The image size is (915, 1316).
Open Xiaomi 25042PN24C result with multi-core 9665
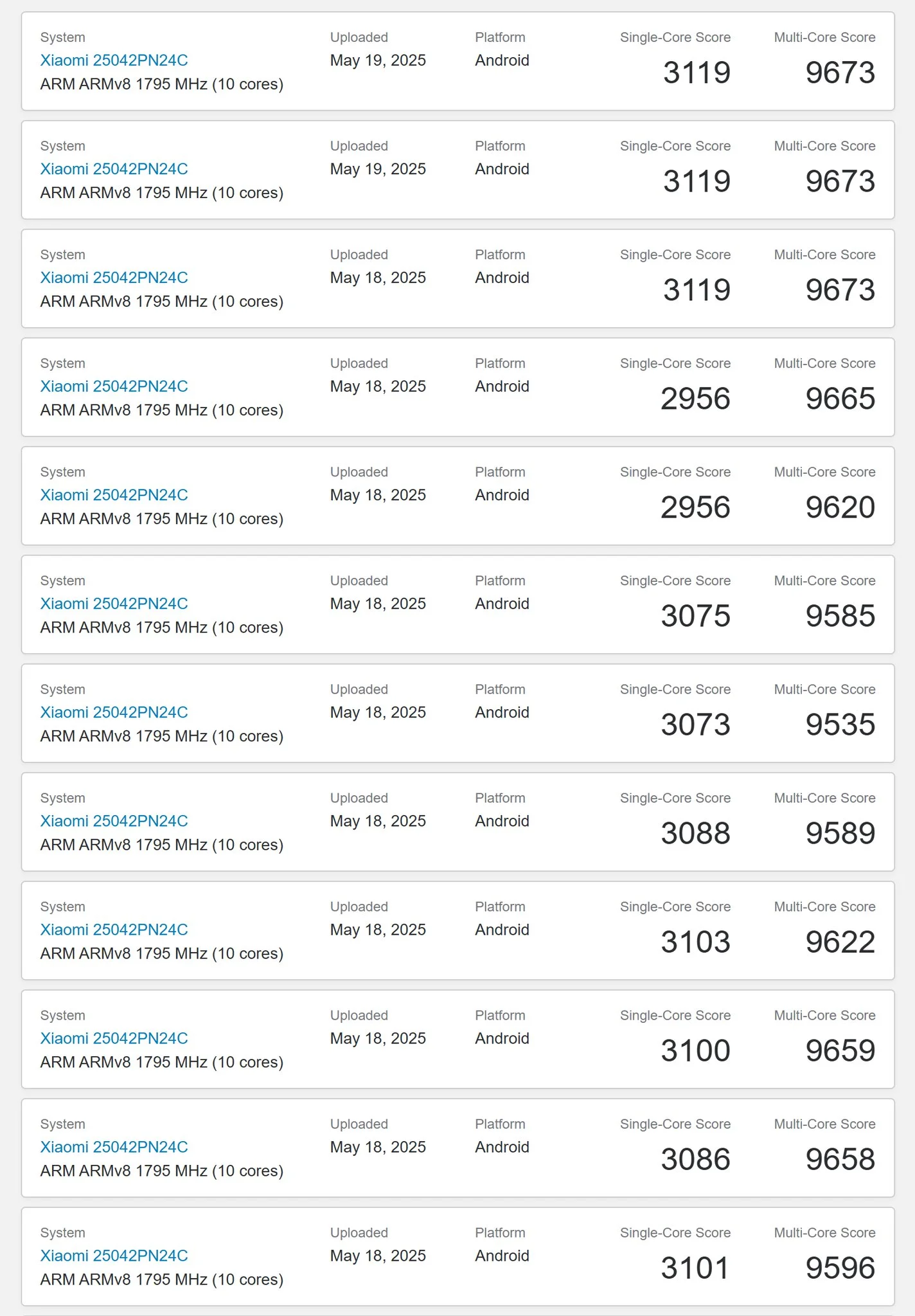(114, 386)
